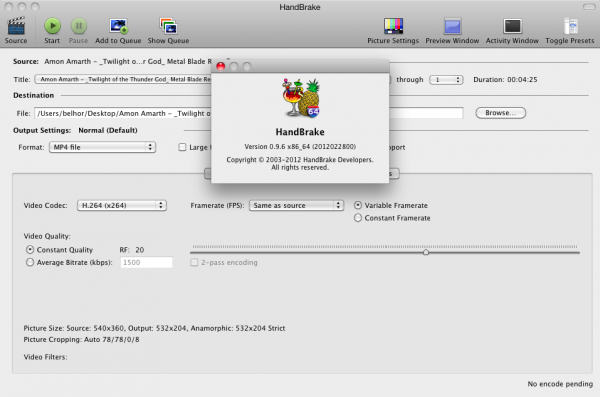Select Average Bitrate (kbps) radio button

[x=29, y=262]
